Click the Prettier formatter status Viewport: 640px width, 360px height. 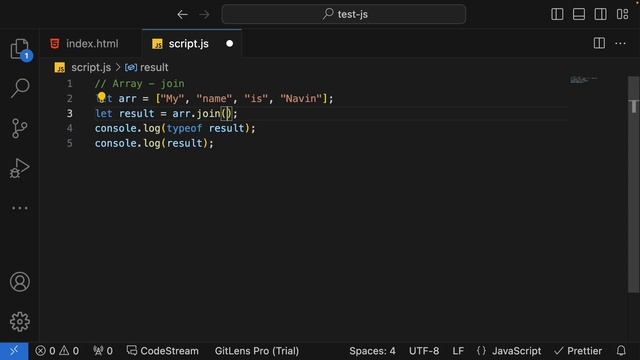[x=578, y=351]
